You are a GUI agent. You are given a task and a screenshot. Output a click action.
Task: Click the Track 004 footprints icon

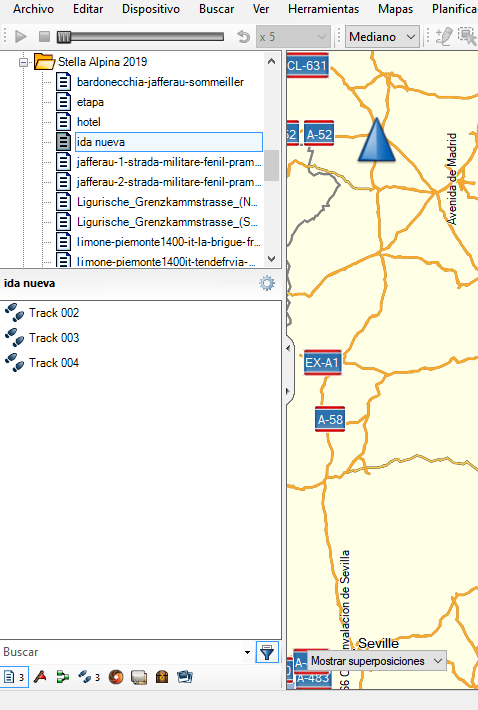(14, 363)
